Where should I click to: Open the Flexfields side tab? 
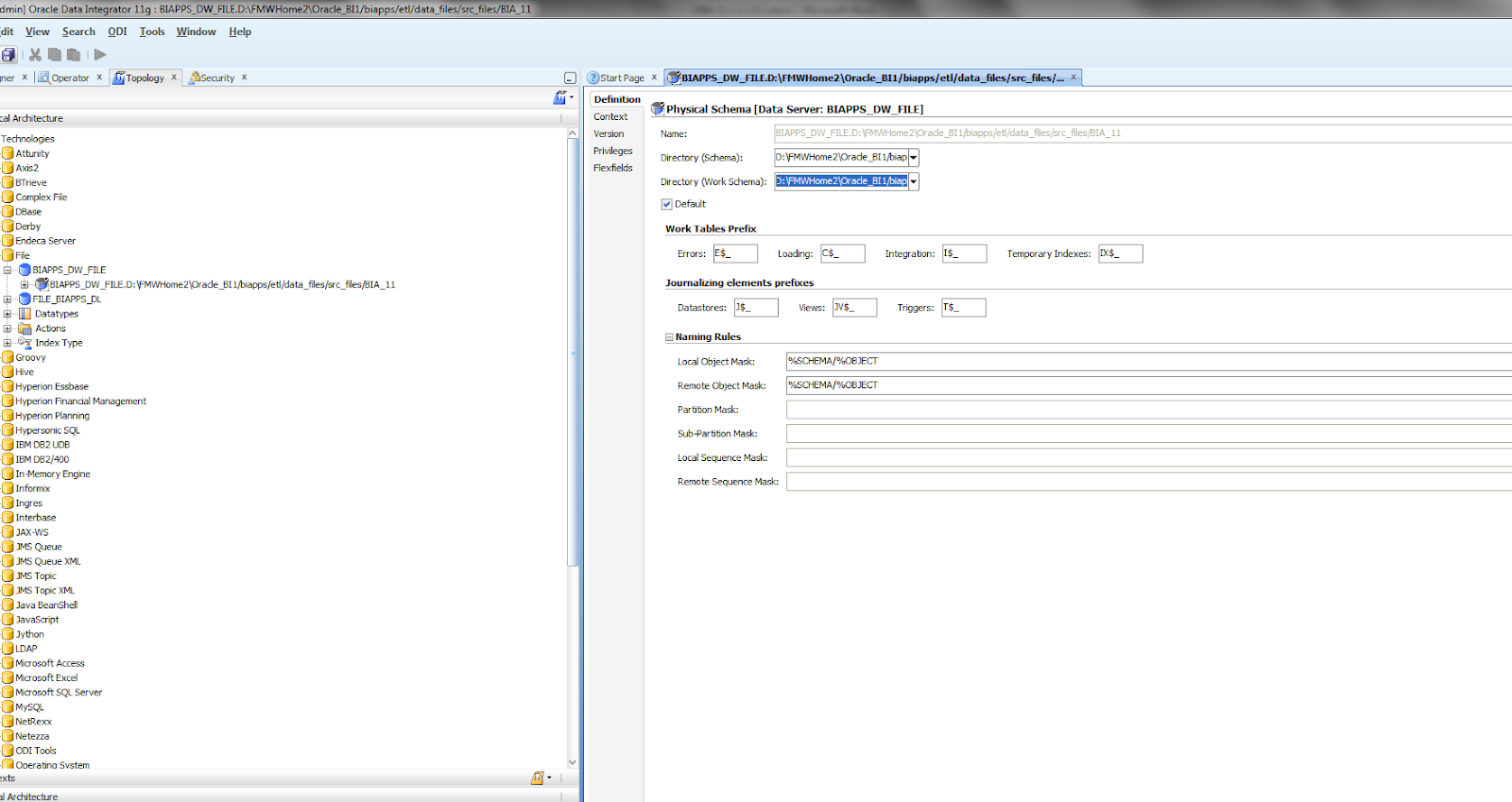pyautogui.click(x=612, y=168)
